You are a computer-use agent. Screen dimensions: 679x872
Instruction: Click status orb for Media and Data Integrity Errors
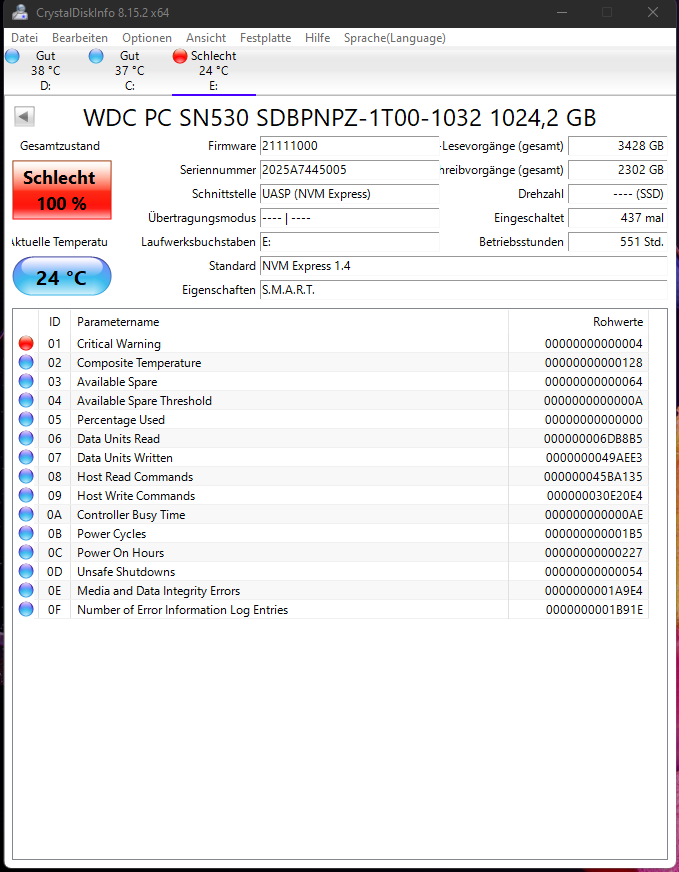[26, 590]
